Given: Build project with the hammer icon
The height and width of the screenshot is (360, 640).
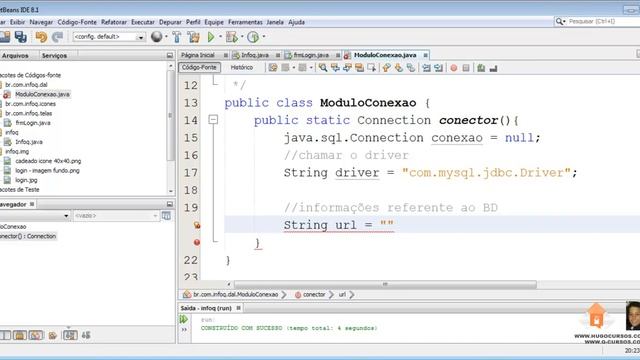Looking at the screenshot, I should (177, 37).
